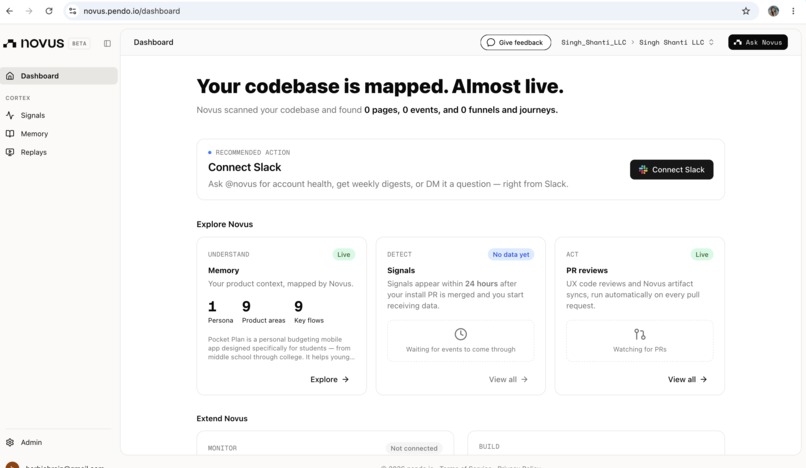Screen dimensions: 806x468
Task: Click the MONITOR card label
Action: (x=222, y=448)
